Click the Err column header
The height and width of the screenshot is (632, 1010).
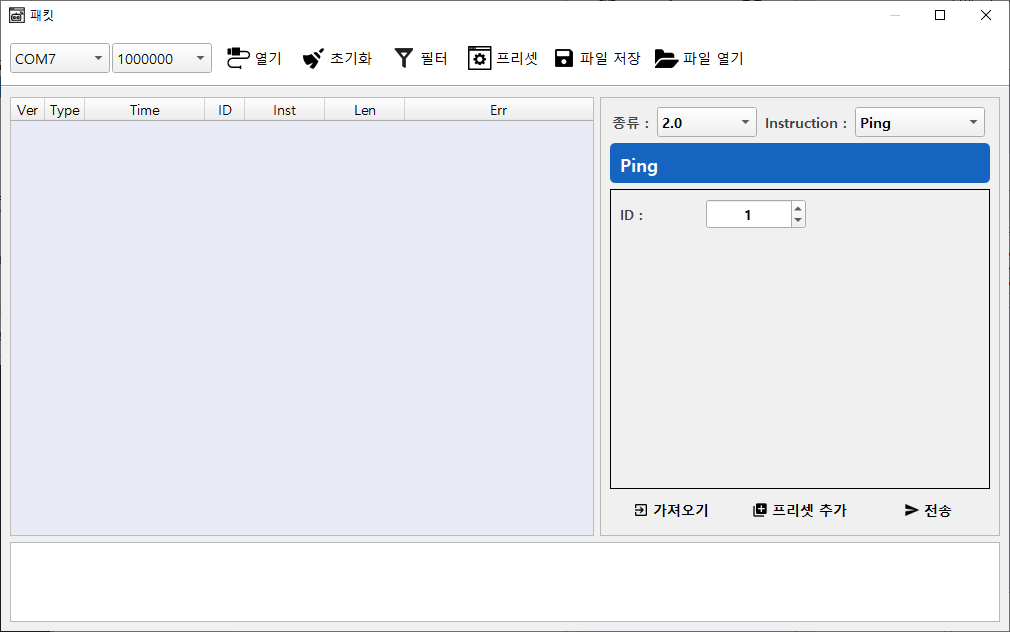498,110
